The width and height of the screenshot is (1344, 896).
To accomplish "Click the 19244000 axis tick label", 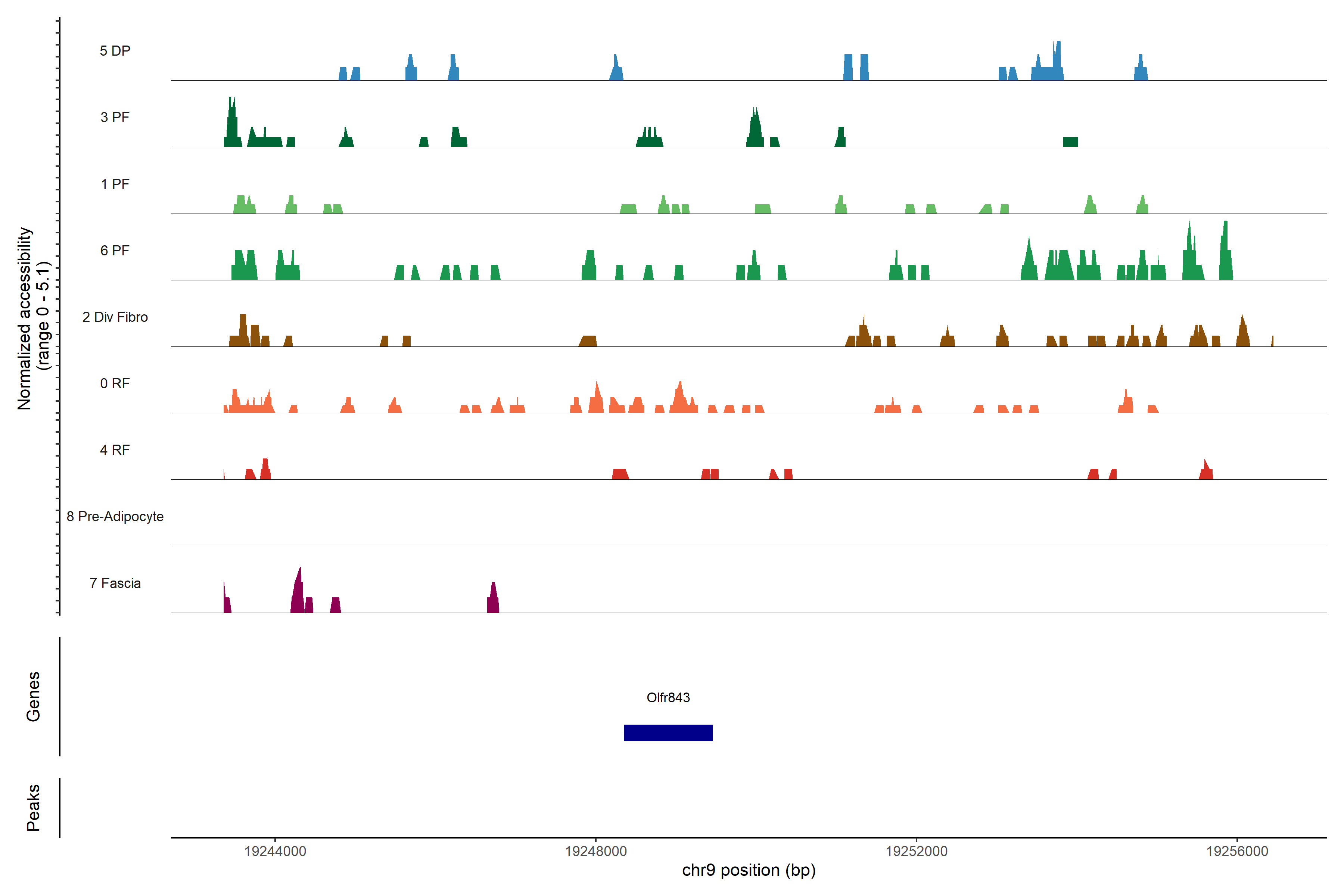I will [275, 852].
